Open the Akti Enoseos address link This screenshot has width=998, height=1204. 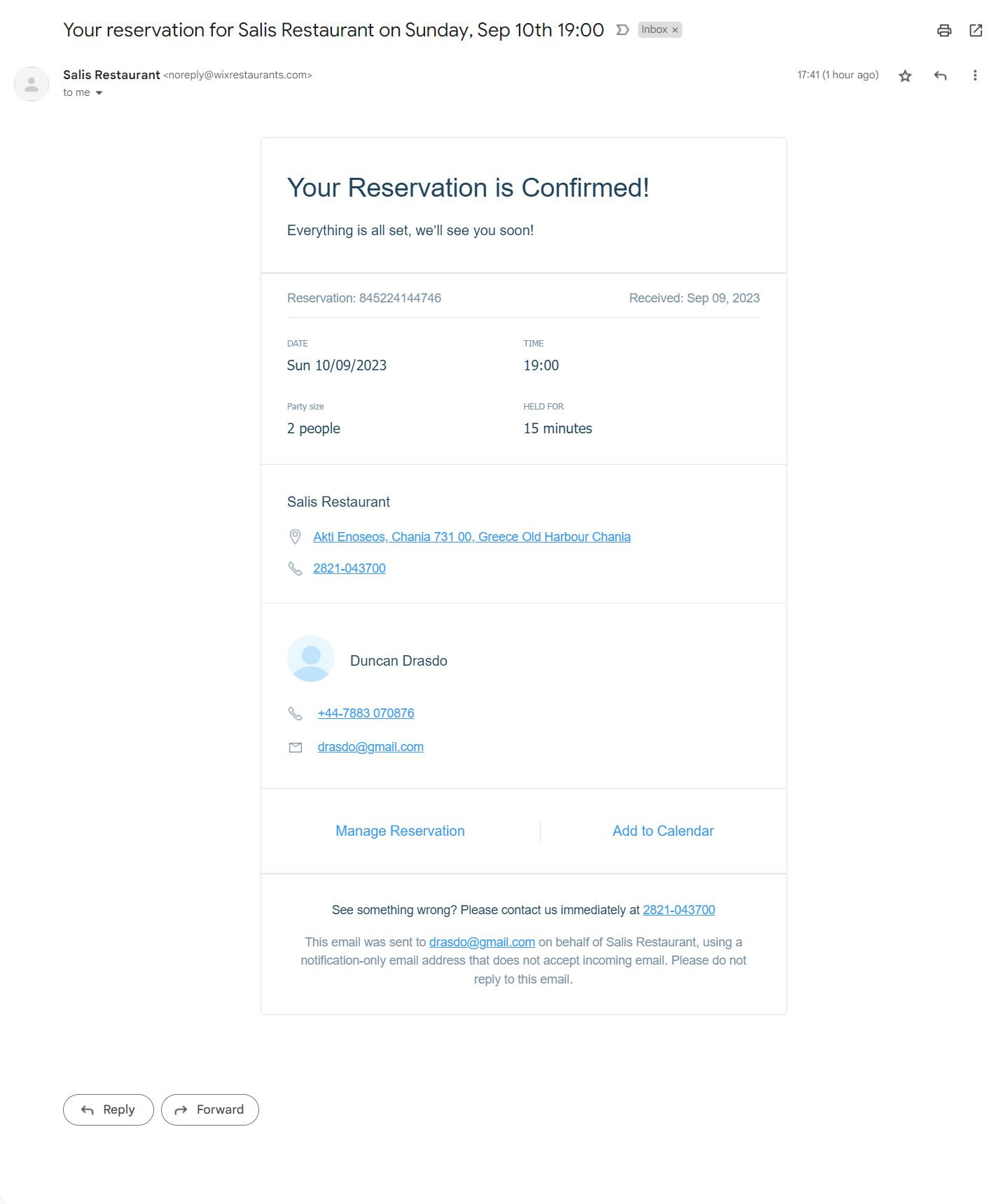coord(471,537)
